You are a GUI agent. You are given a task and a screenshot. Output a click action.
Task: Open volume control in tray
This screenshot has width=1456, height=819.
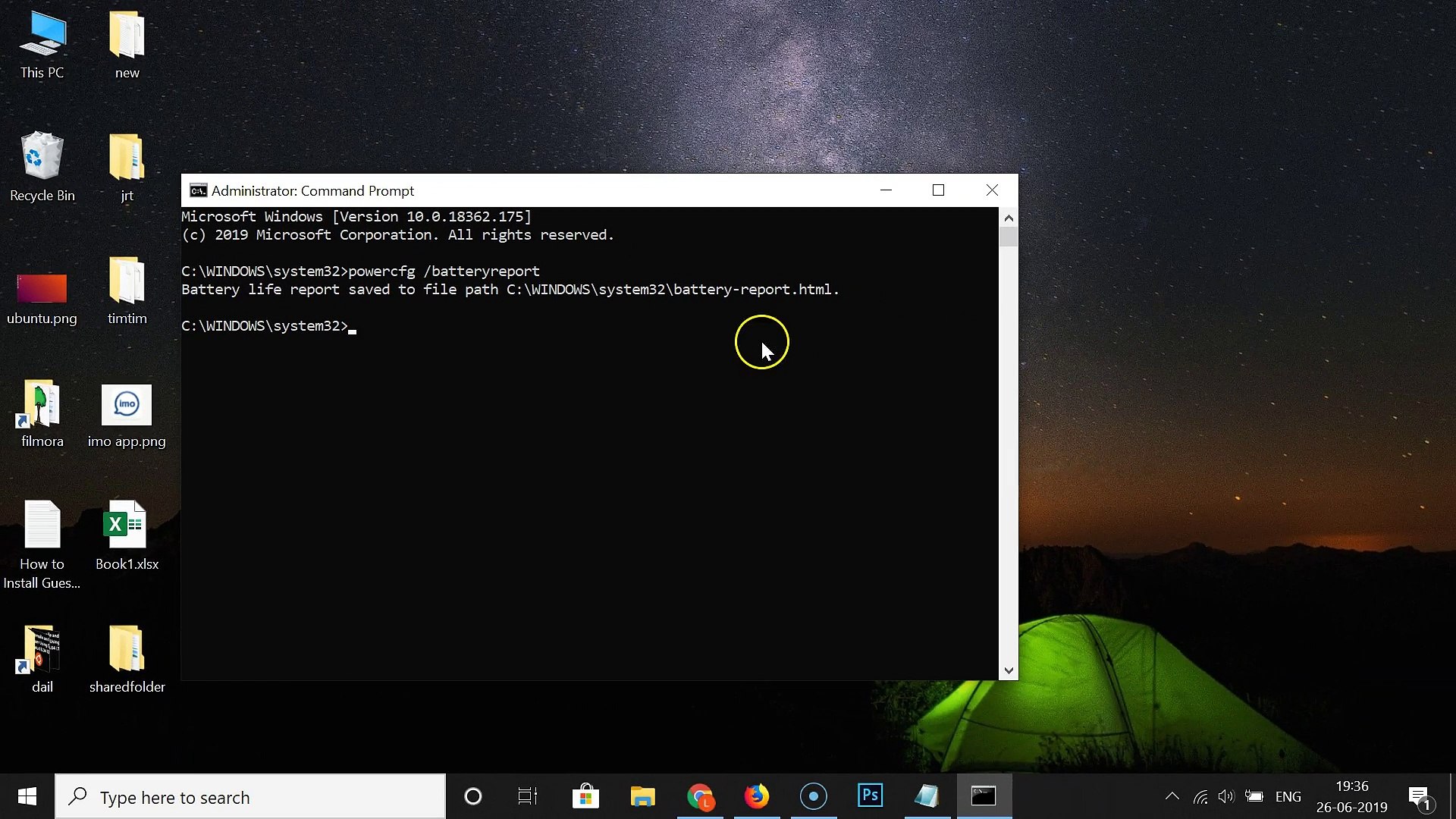pyautogui.click(x=1226, y=797)
